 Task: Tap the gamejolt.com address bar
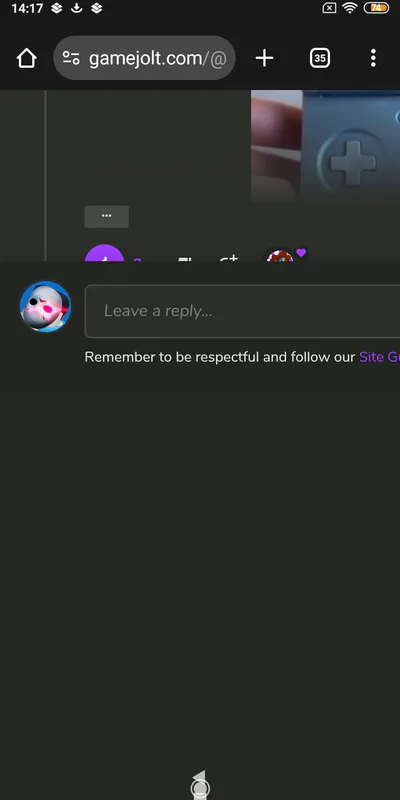point(144,58)
